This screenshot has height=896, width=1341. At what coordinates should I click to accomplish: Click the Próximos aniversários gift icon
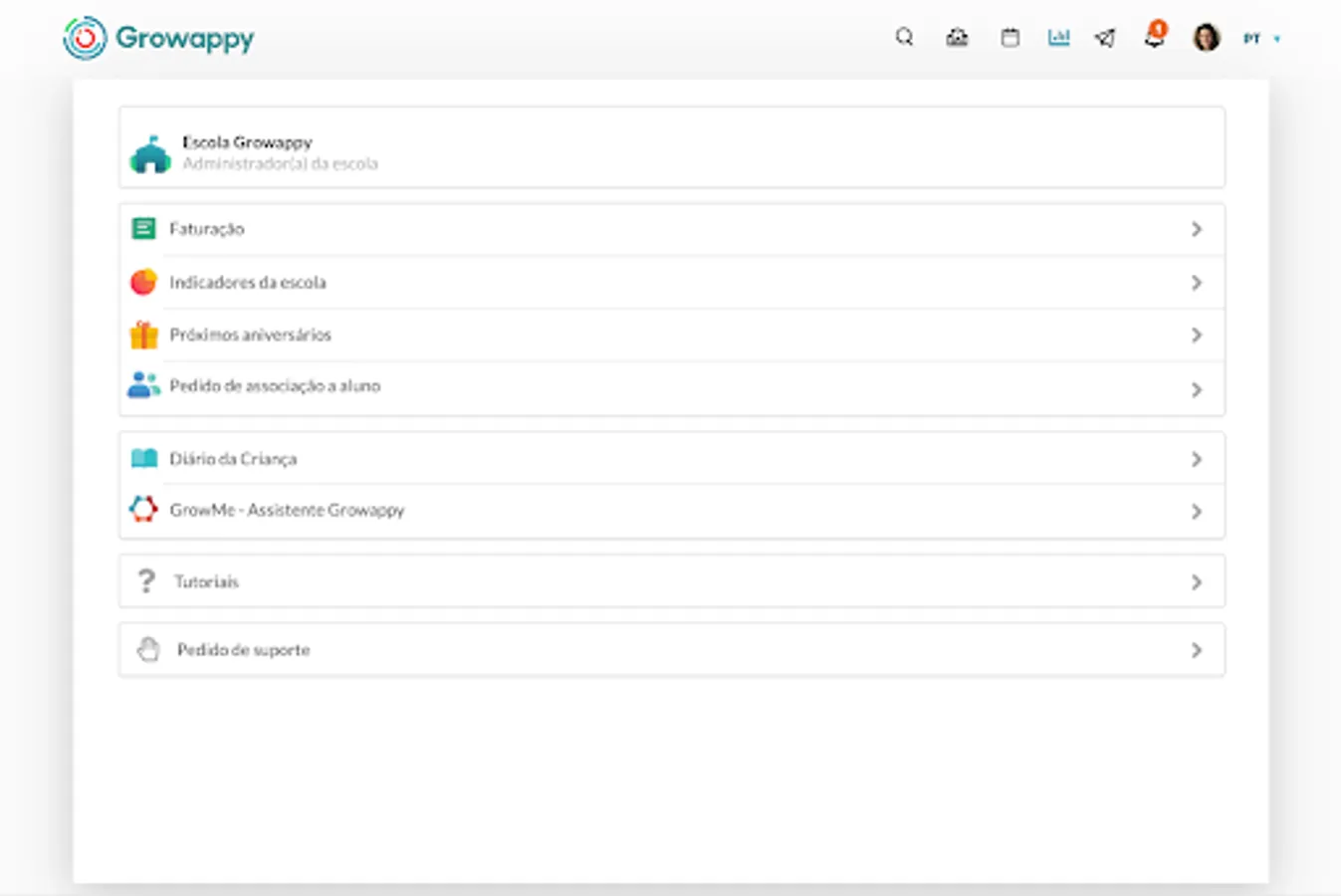[x=143, y=335]
